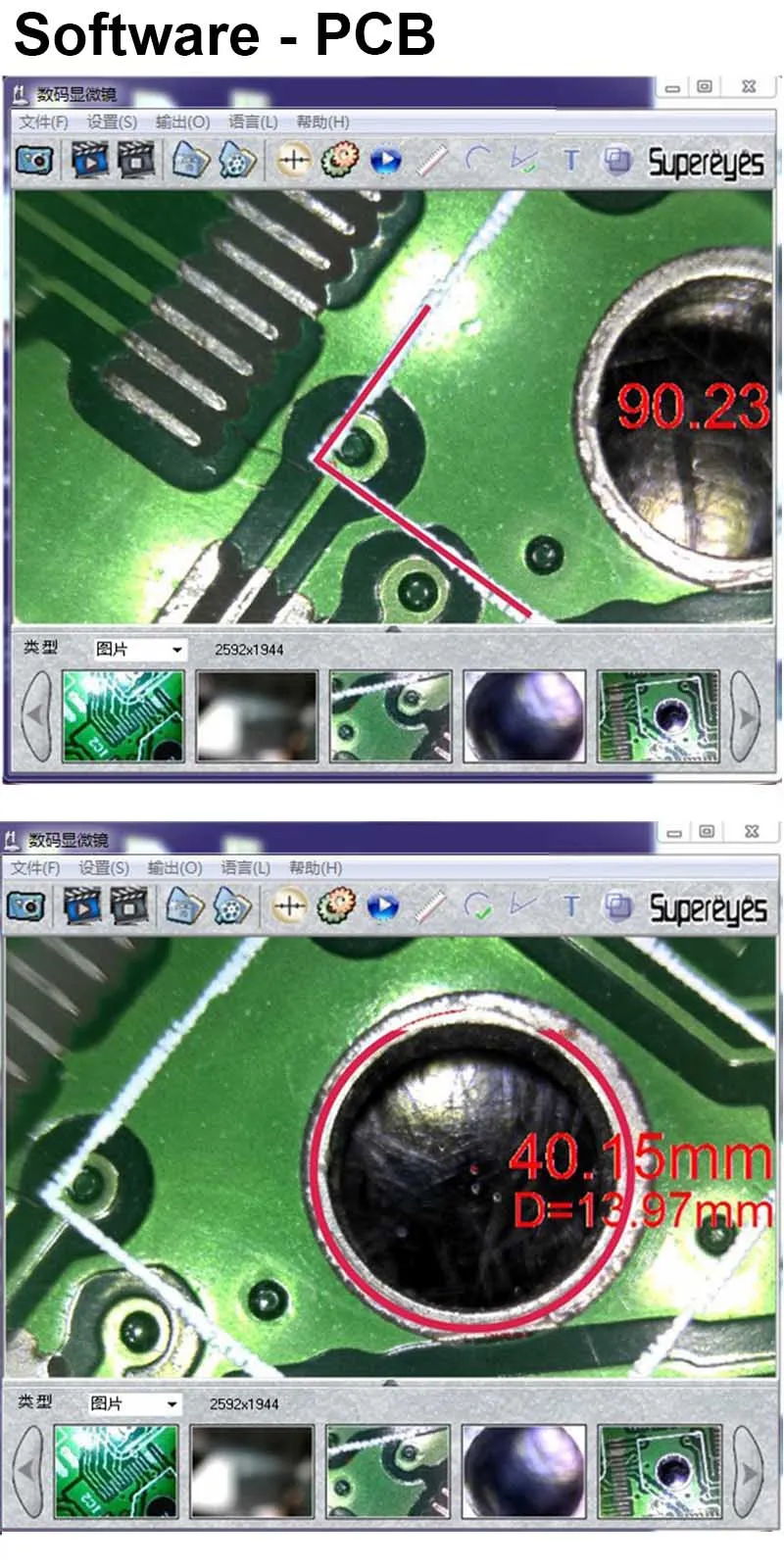Open the 设置(S) menu in the 40.15mm window
This screenshot has width=784, height=1568.
104,868
